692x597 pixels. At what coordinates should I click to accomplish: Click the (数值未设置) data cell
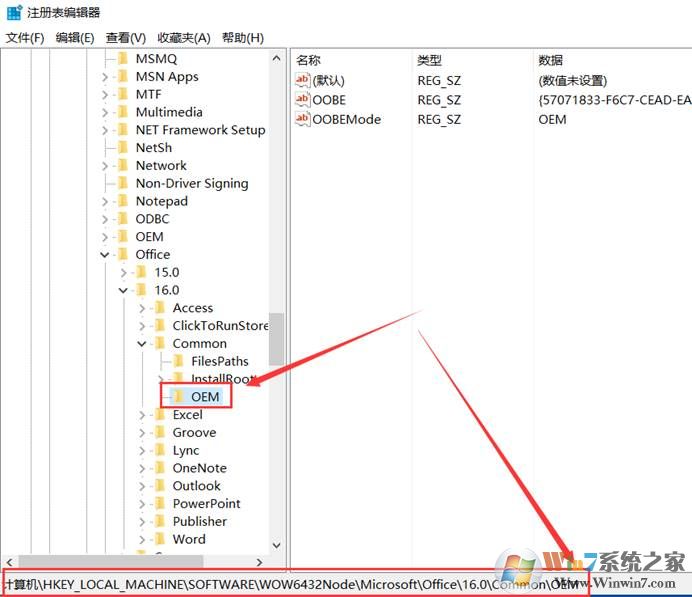click(x=572, y=81)
